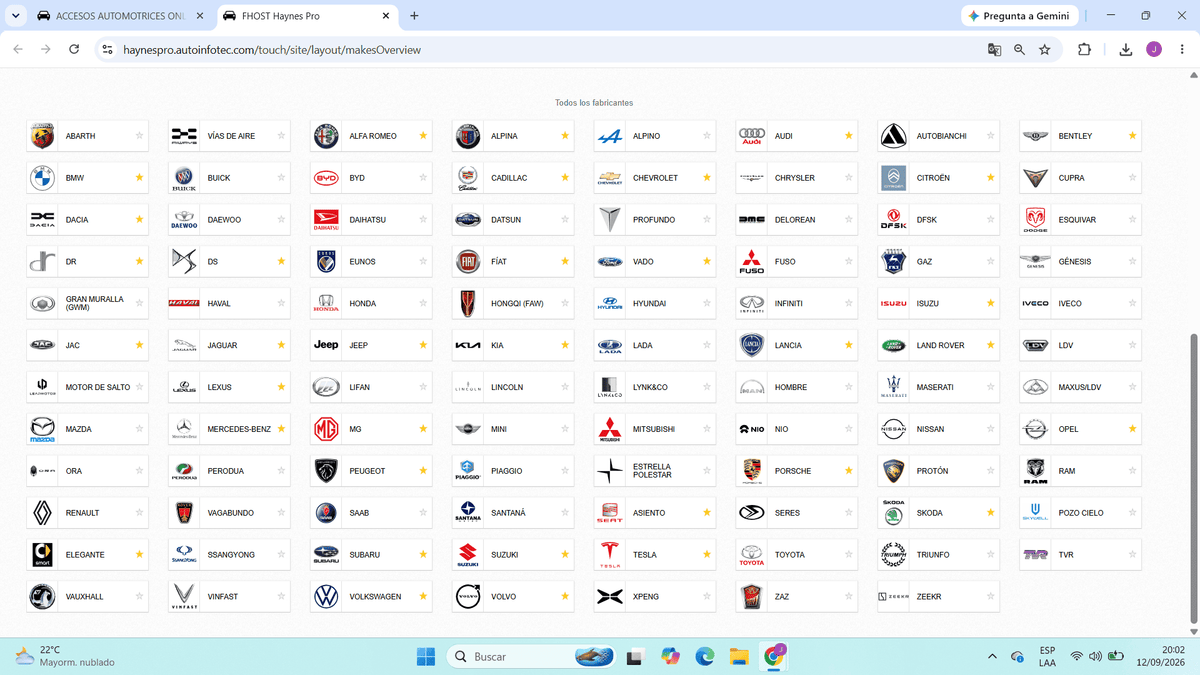Select the Kia logo icon
Image resolution: width=1200 pixels, height=675 pixels.
click(468, 346)
